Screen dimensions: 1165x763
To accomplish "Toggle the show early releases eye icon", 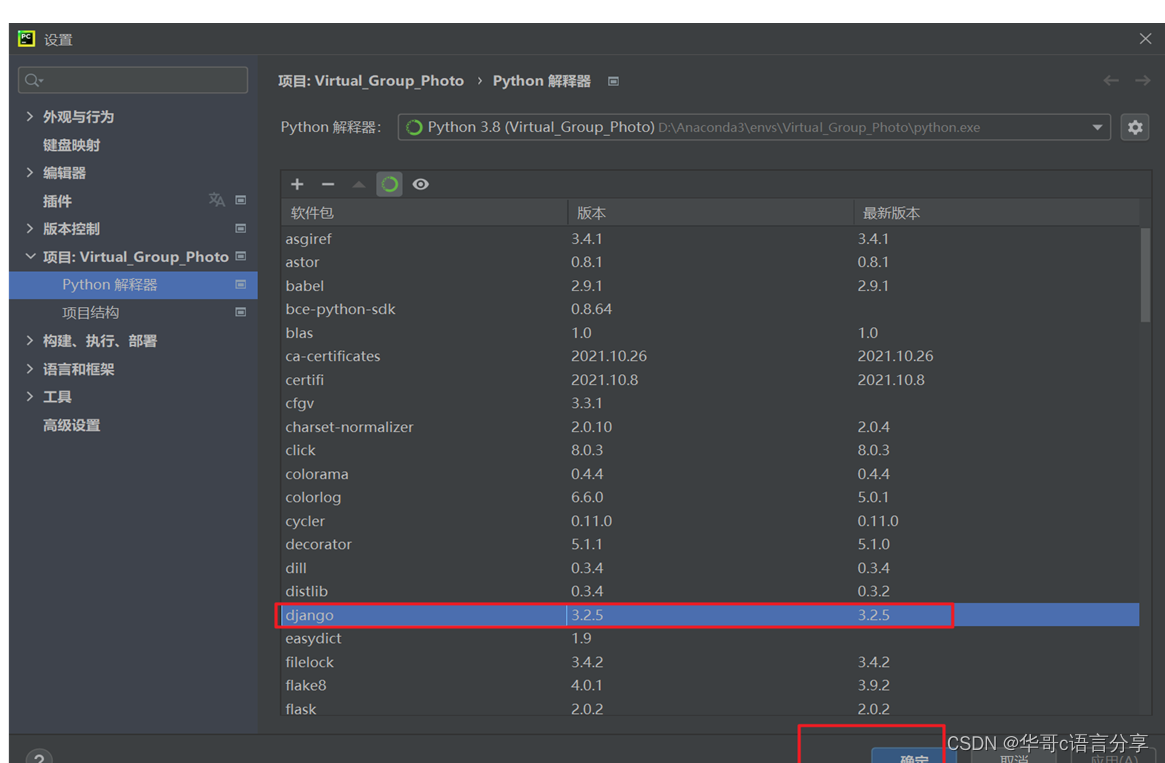I will (x=421, y=184).
